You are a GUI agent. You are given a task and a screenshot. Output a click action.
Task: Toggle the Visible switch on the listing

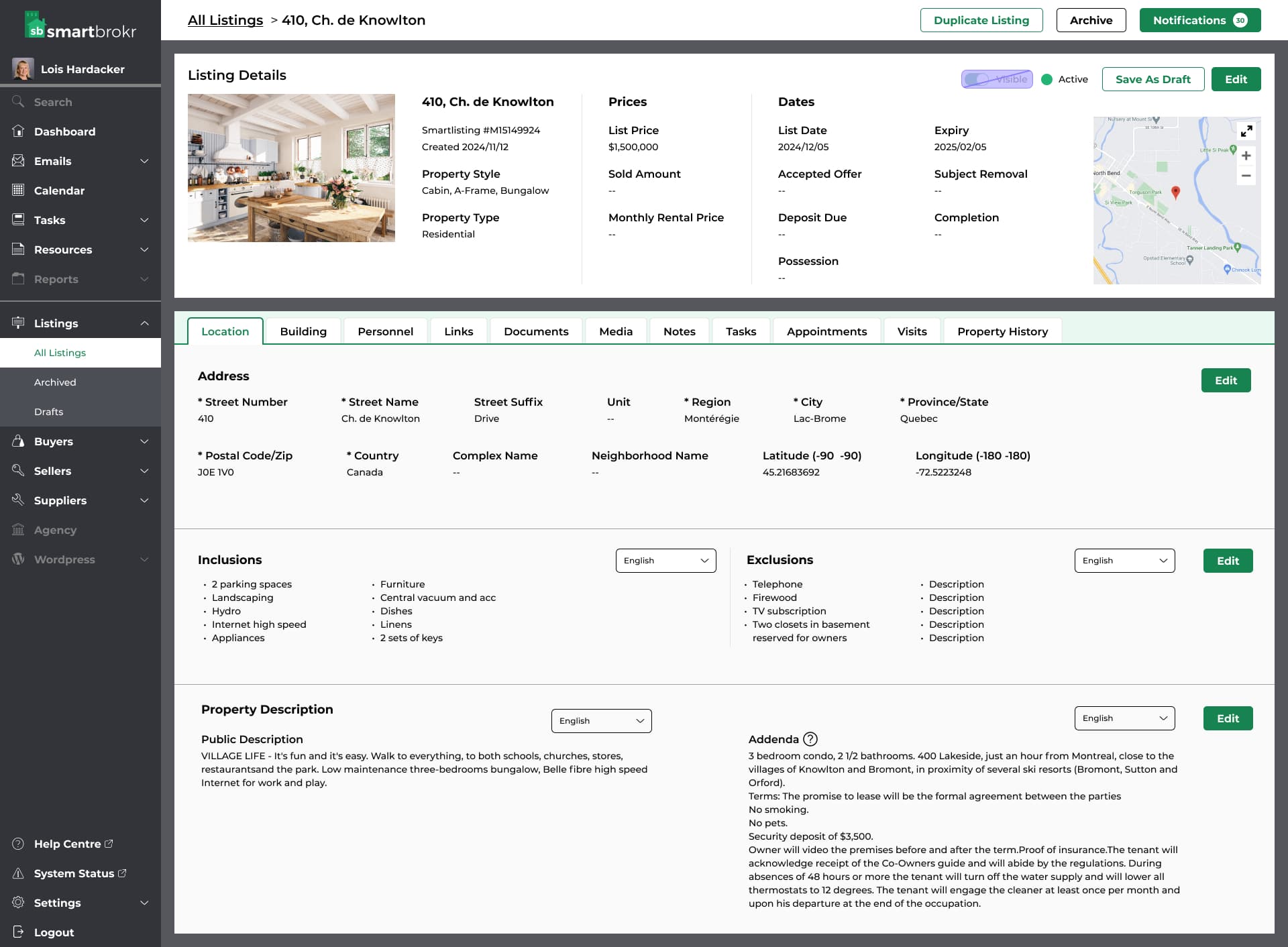click(x=997, y=79)
